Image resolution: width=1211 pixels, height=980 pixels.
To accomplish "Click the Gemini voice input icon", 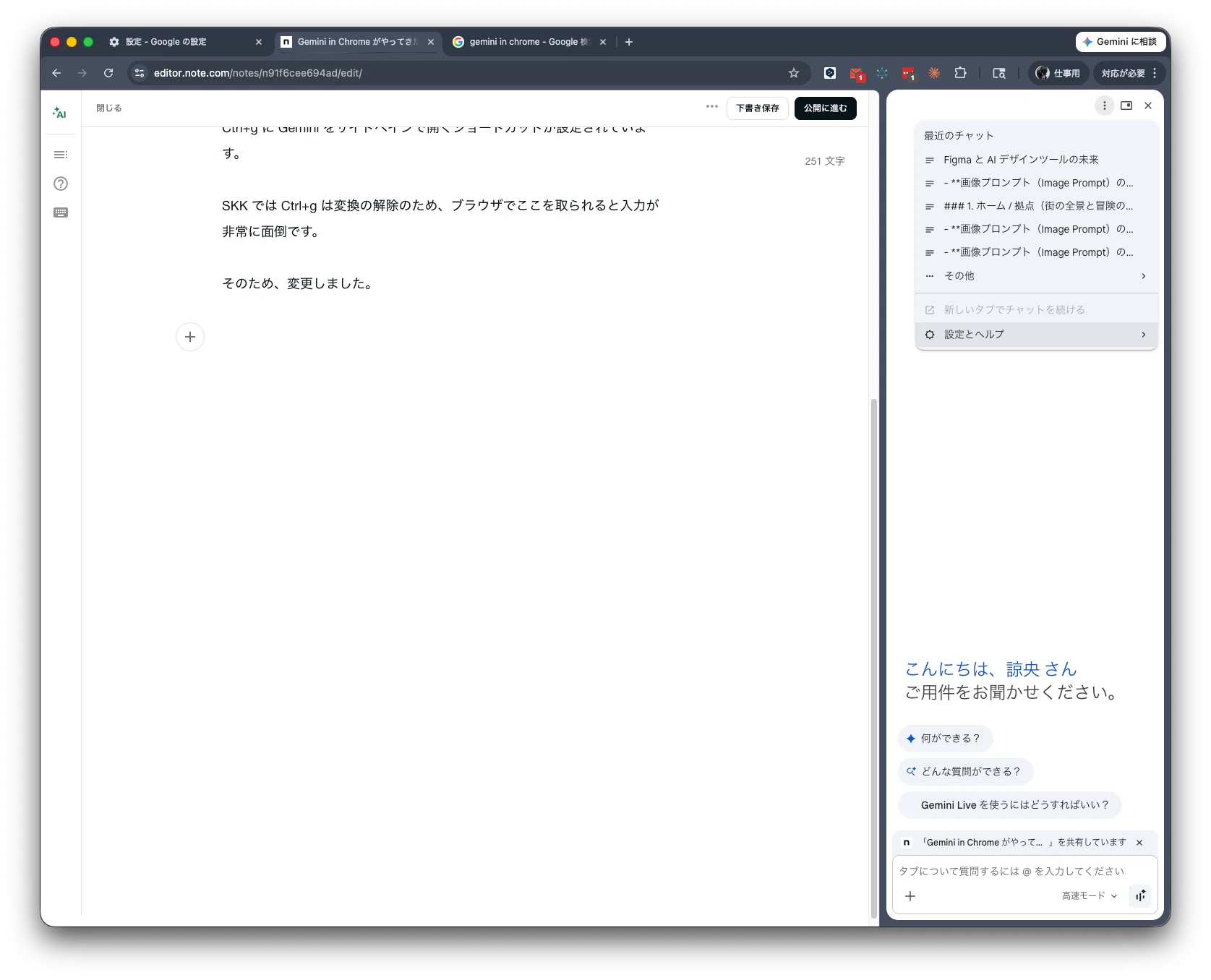I will pyautogui.click(x=1140, y=896).
